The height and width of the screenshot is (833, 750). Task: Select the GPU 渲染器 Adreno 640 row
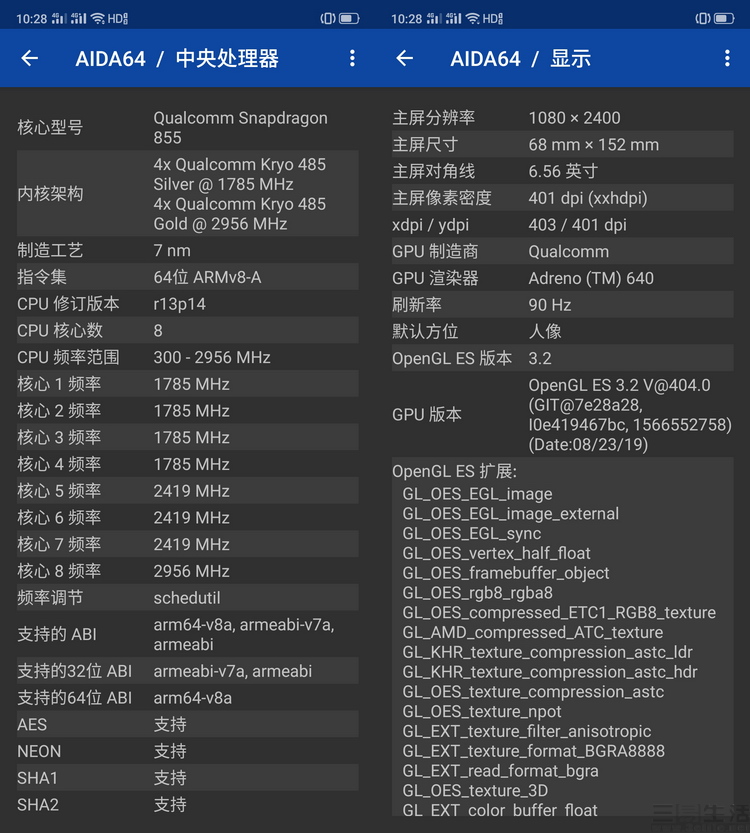(x=562, y=278)
